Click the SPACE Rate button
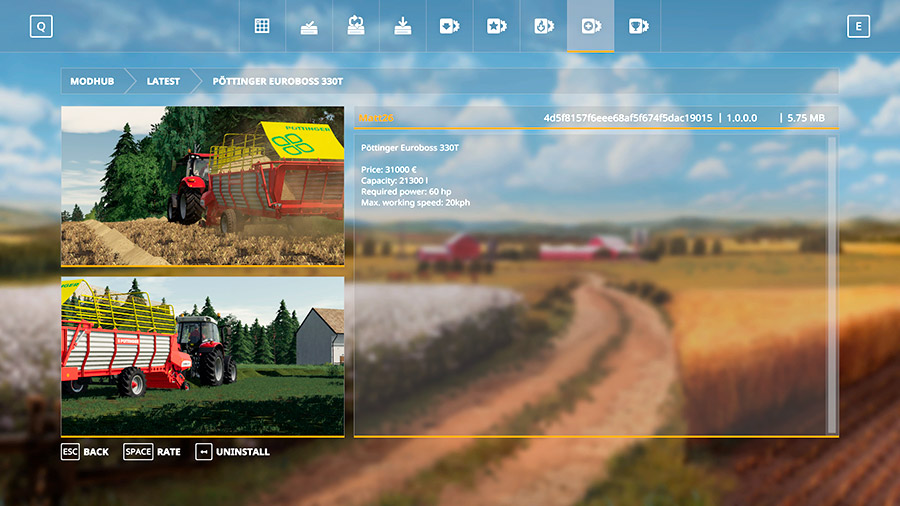This screenshot has height=506, width=900. pos(152,452)
